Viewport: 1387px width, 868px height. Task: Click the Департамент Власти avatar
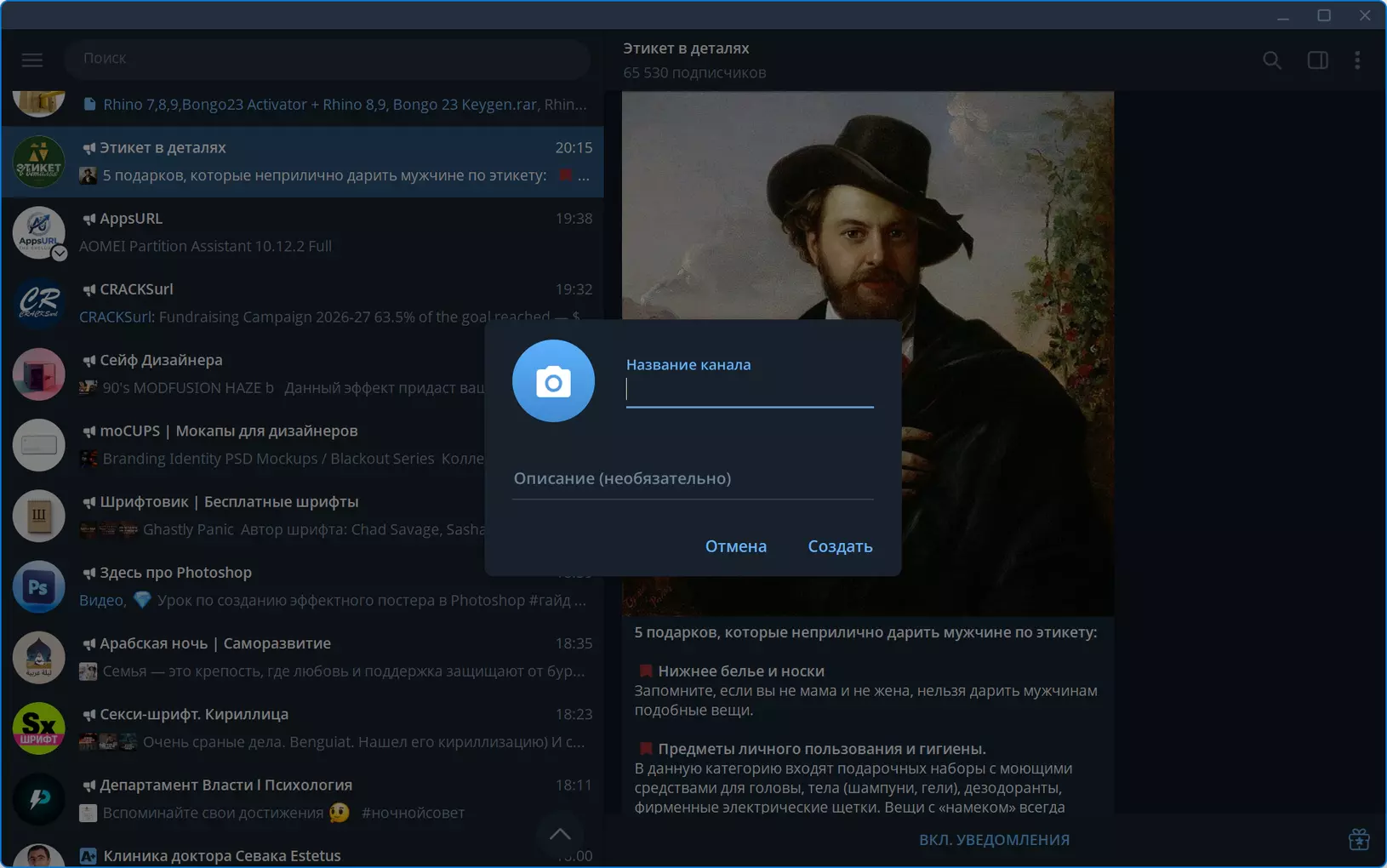click(38, 798)
